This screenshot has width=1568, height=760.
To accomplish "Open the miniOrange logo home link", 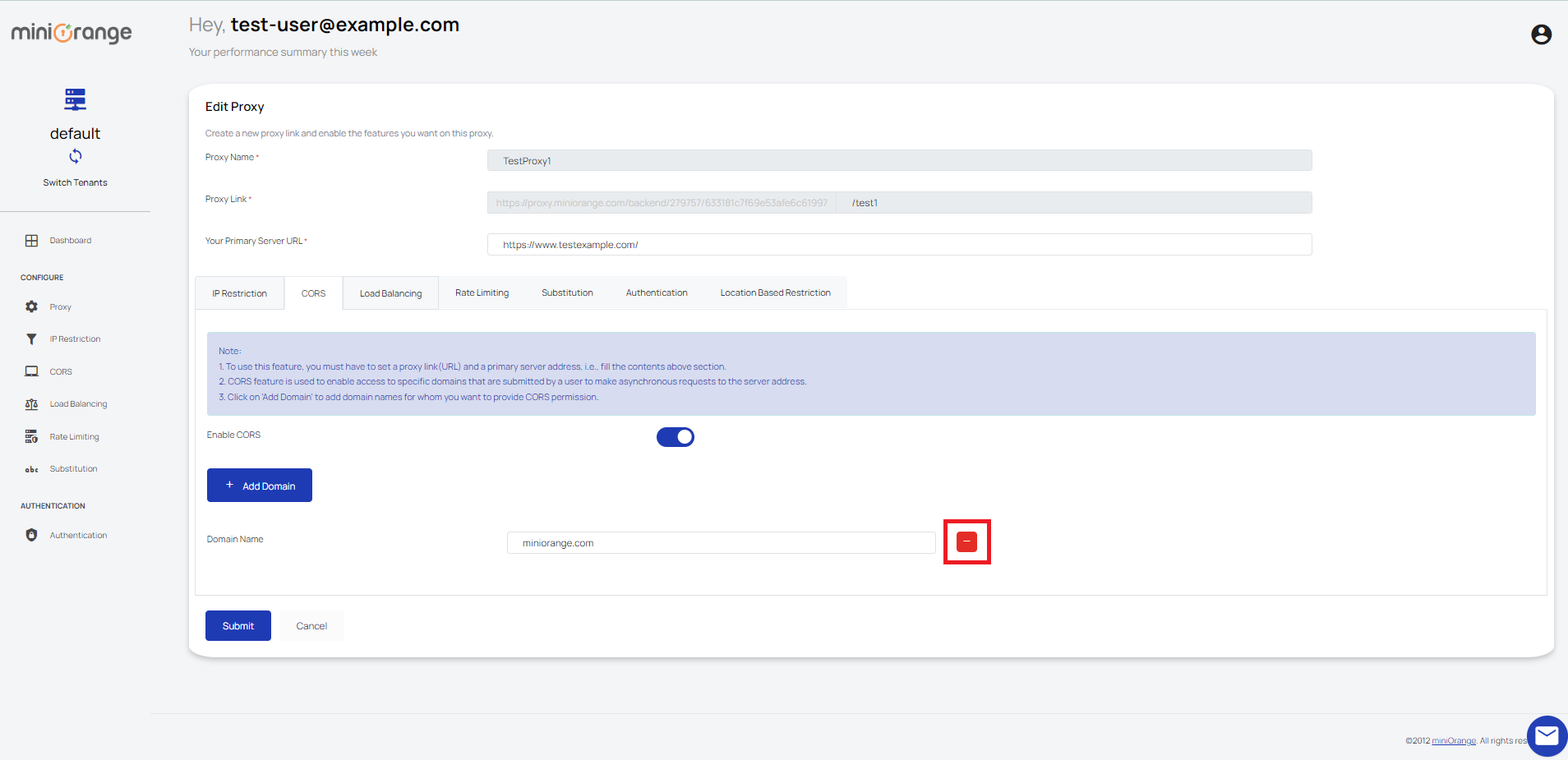I will coord(71,33).
